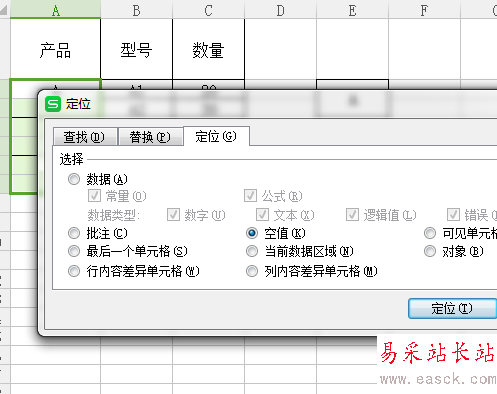Select the 定位(G) tab
Image resolution: width=497 pixels, height=394 pixels.
pyautogui.click(x=216, y=136)
